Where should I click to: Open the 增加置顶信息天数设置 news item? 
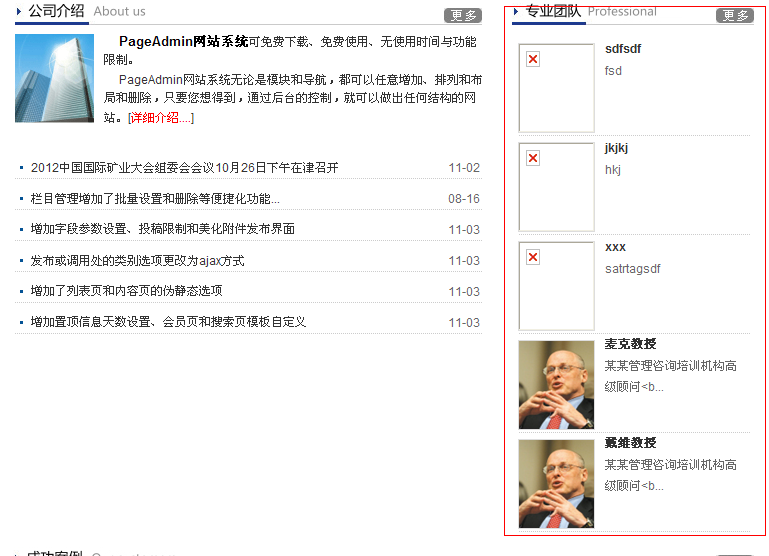click(x=168, y=322)
